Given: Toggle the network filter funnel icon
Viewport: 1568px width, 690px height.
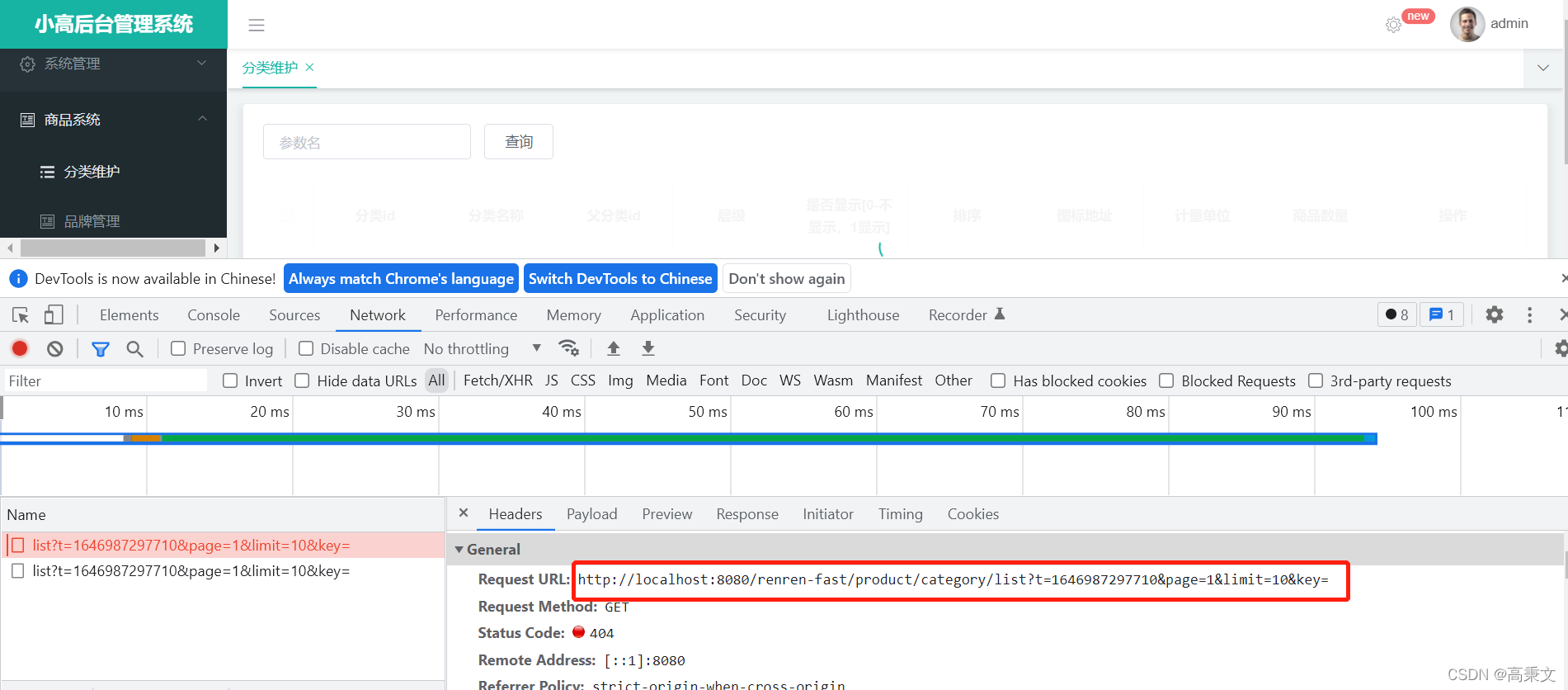Looking at the screenshot, I should pyautogui.click(x=101, y=349).
